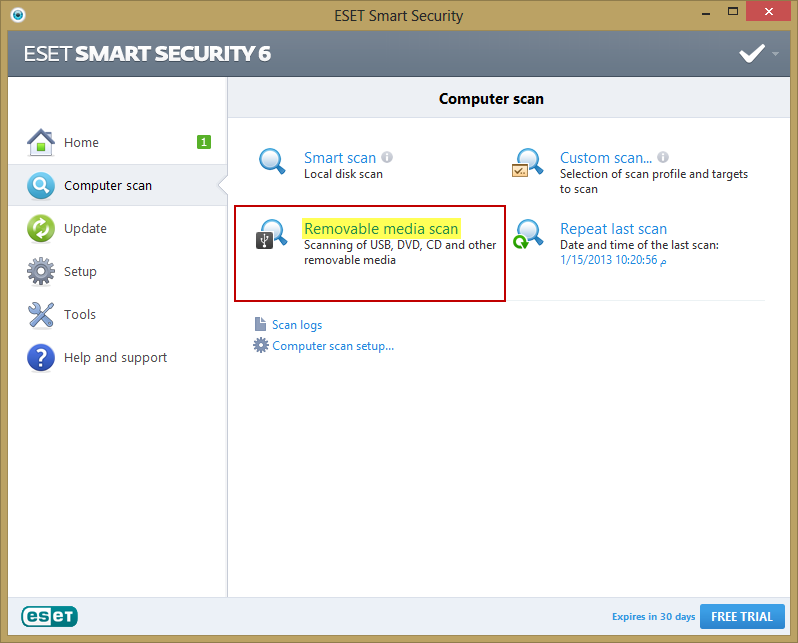This screenshot has width=798, height=643.
Task: Click the Smart scan magnifier icon
Action: 272,161
